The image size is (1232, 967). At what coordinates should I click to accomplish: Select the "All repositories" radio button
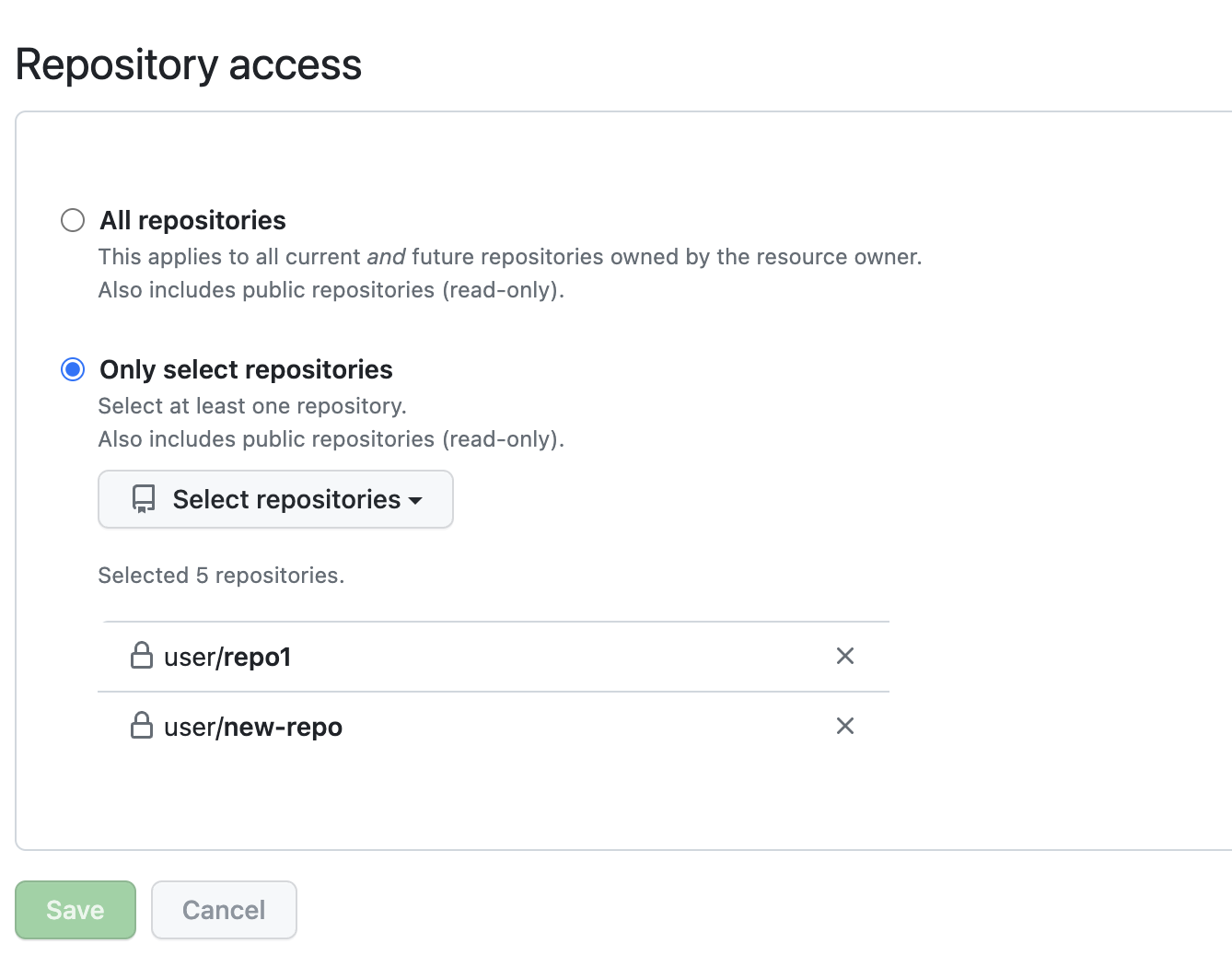click(73, 220)
